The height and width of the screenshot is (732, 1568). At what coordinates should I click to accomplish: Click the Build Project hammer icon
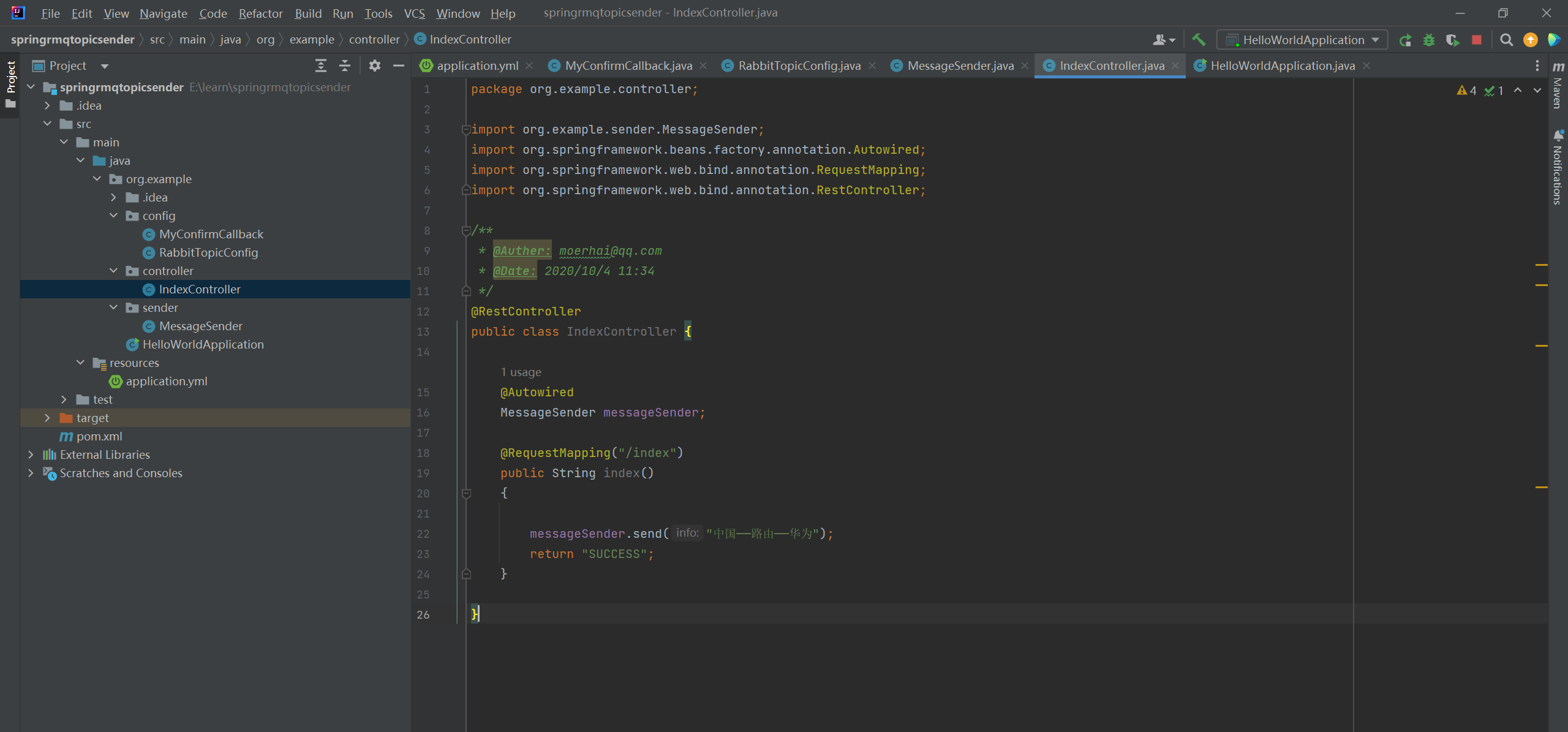[1198, 40]
